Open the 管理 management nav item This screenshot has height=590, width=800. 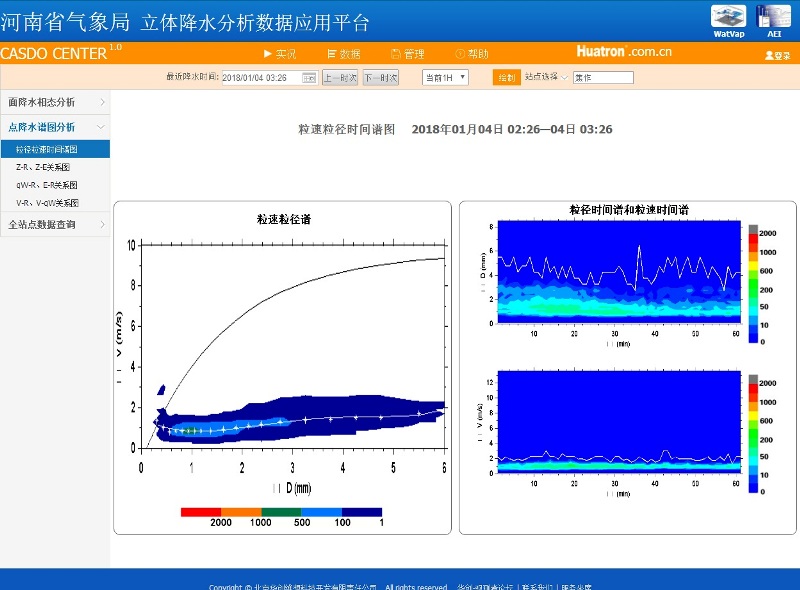(x=407, y=54)
